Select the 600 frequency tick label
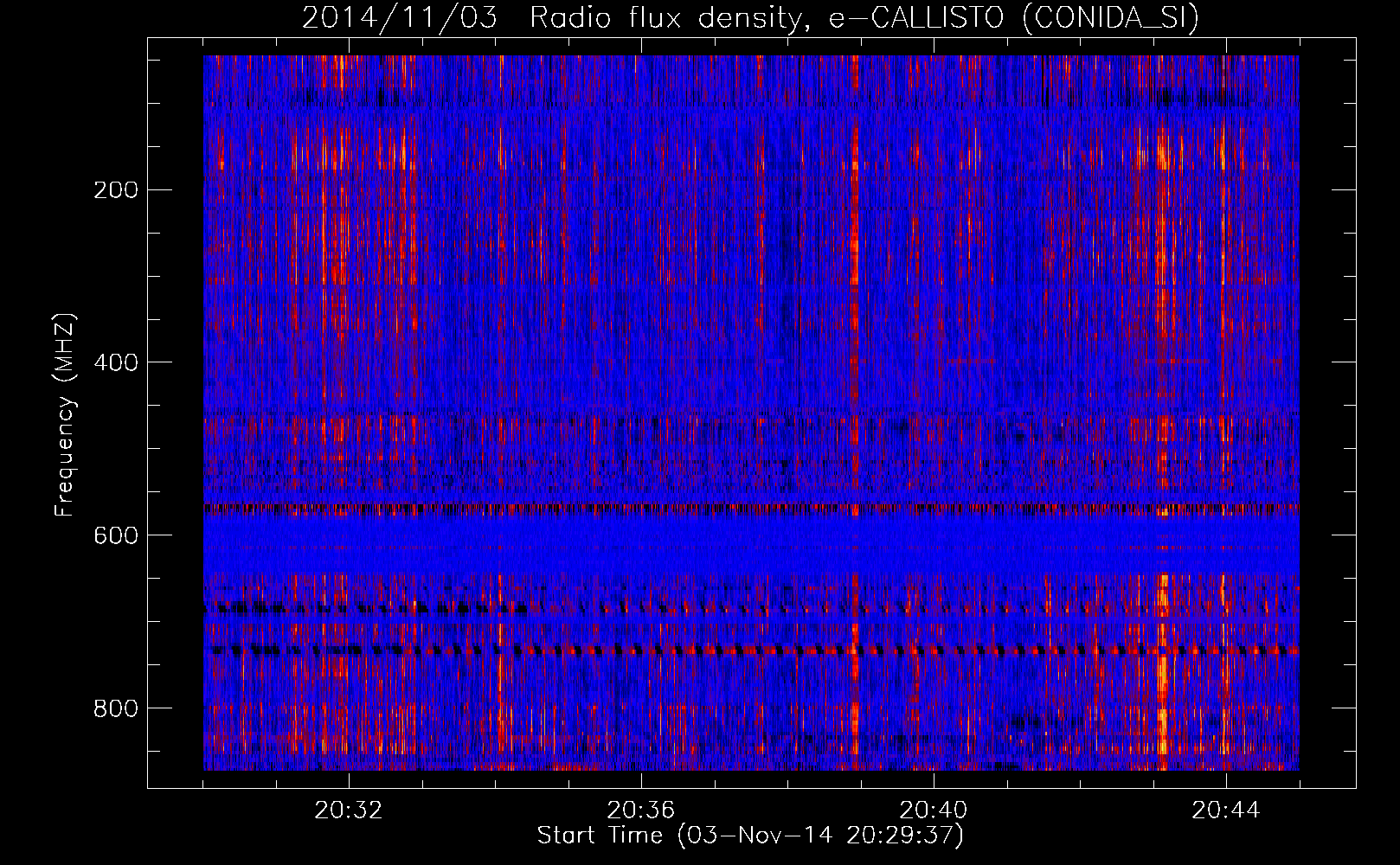Screen dimensions: 1400x865 tap(116, 535)
